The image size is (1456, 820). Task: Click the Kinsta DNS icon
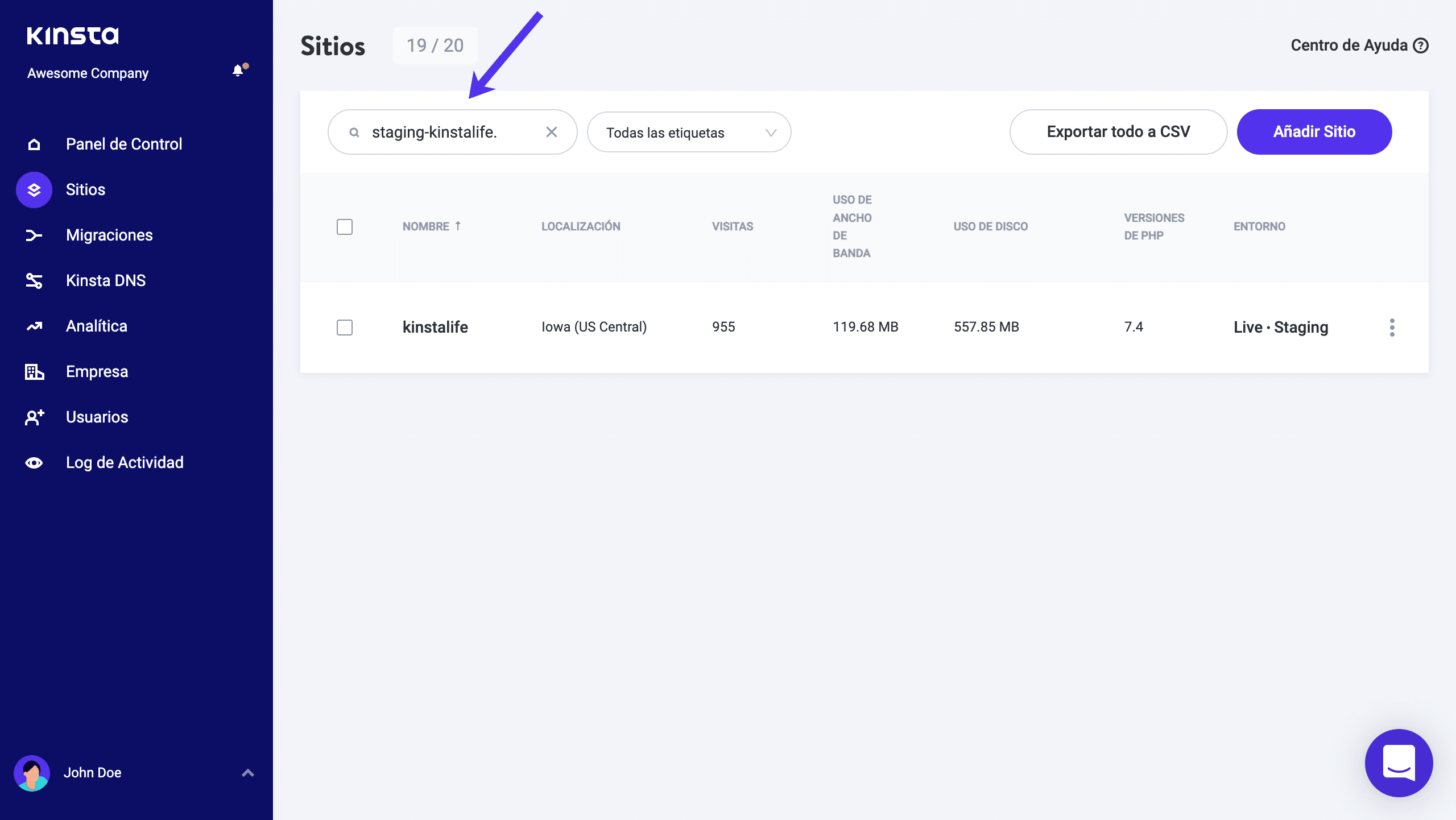(x=34, y=281)
